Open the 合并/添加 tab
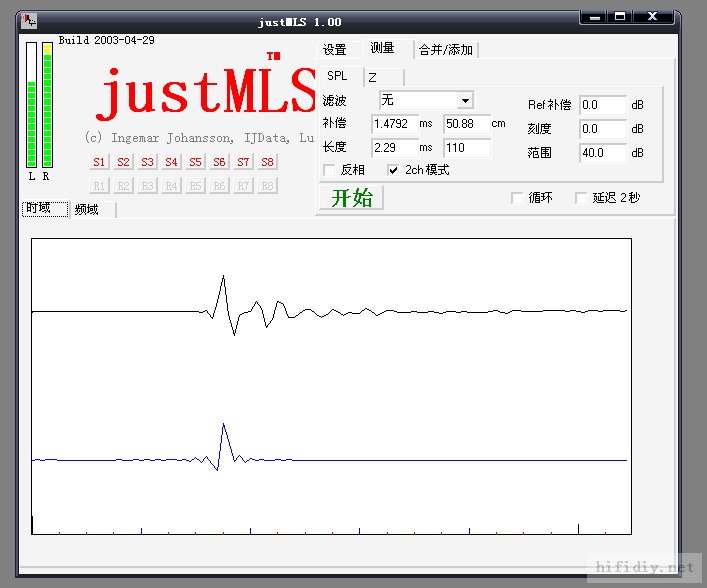Image resolution: width=707 pixels, height=588 pixels. (446, 50)
